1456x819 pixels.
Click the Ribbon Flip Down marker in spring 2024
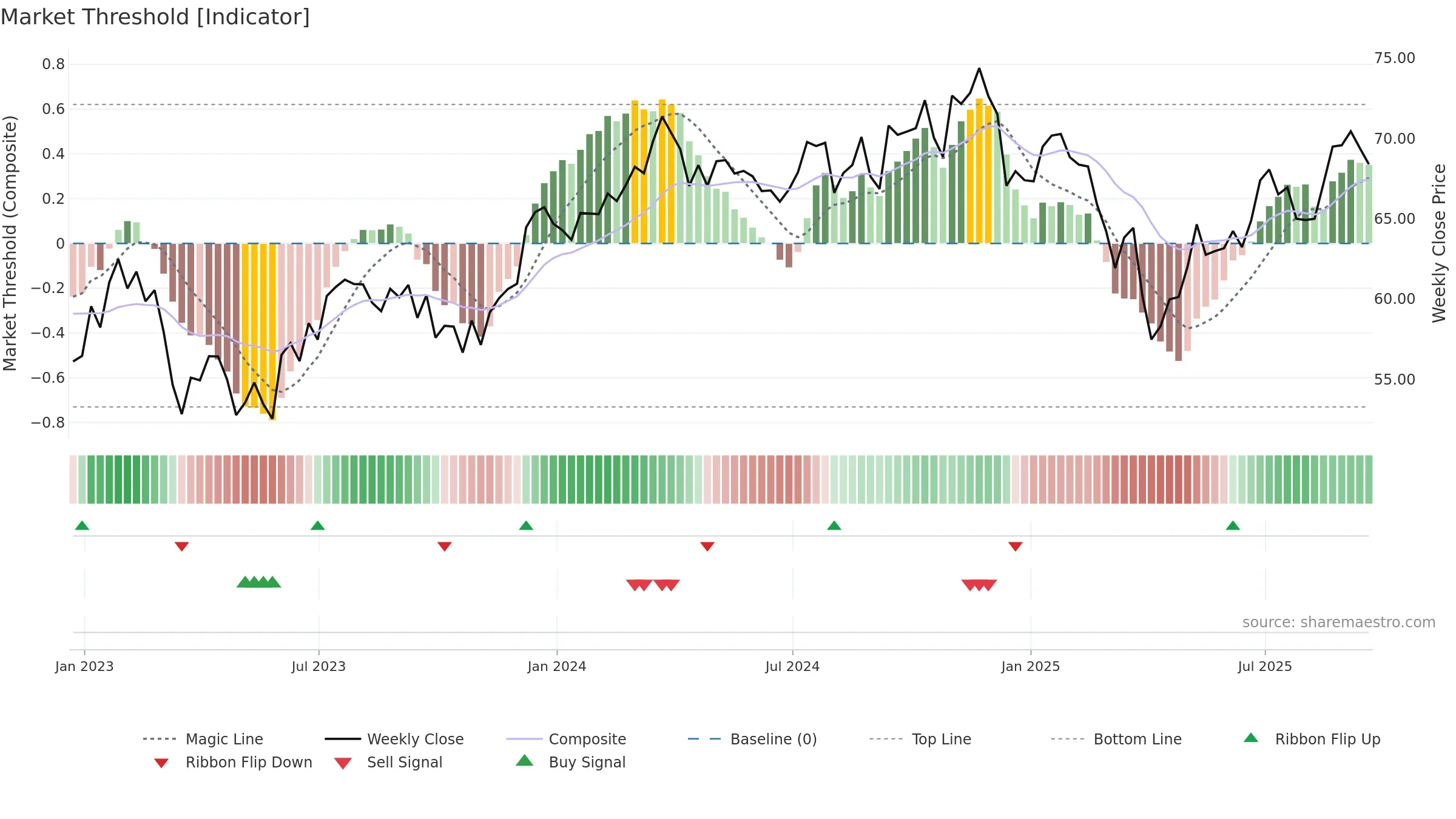click(707, 547)
